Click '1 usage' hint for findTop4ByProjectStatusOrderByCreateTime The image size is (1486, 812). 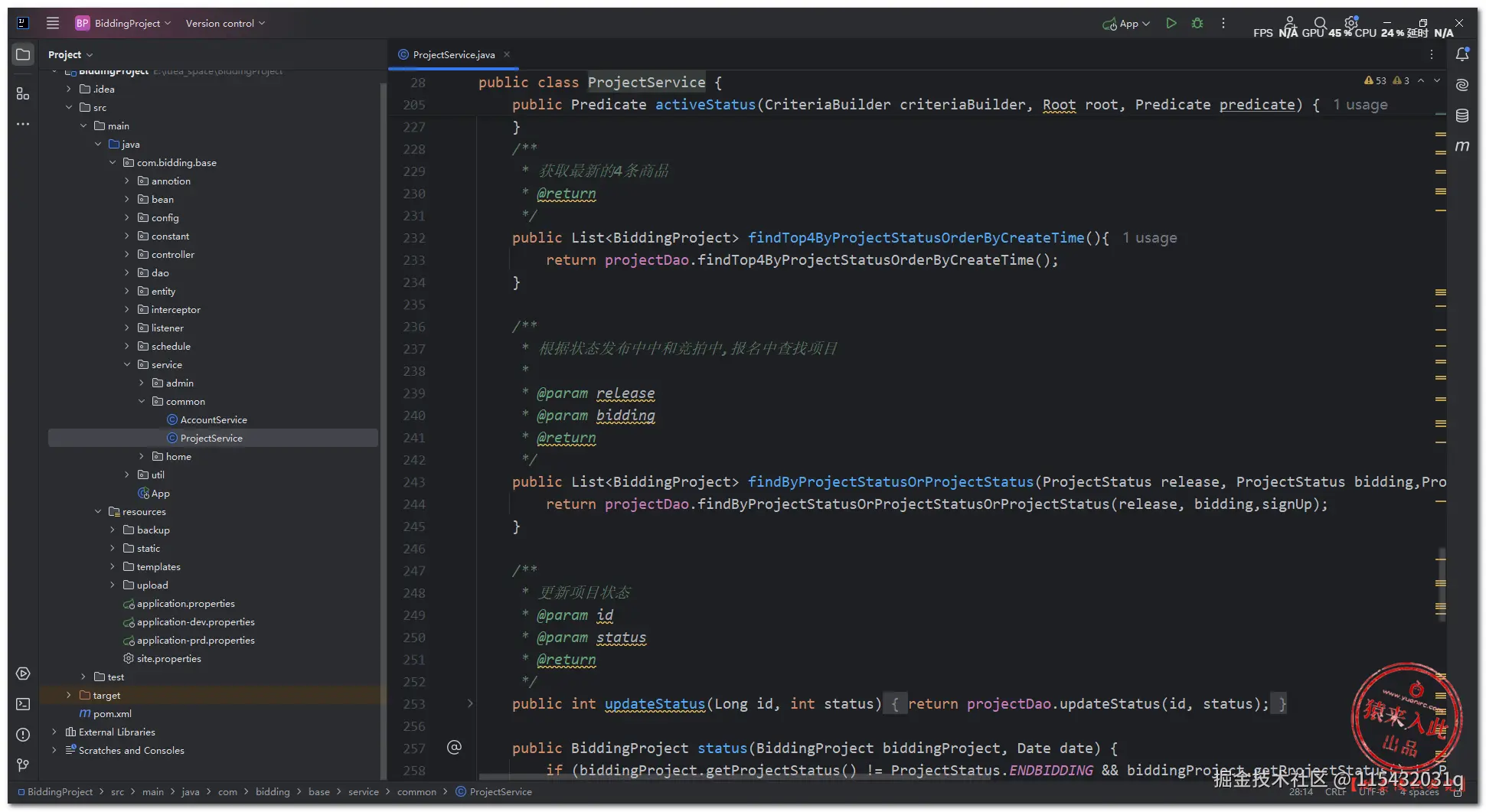(1150, 238)
